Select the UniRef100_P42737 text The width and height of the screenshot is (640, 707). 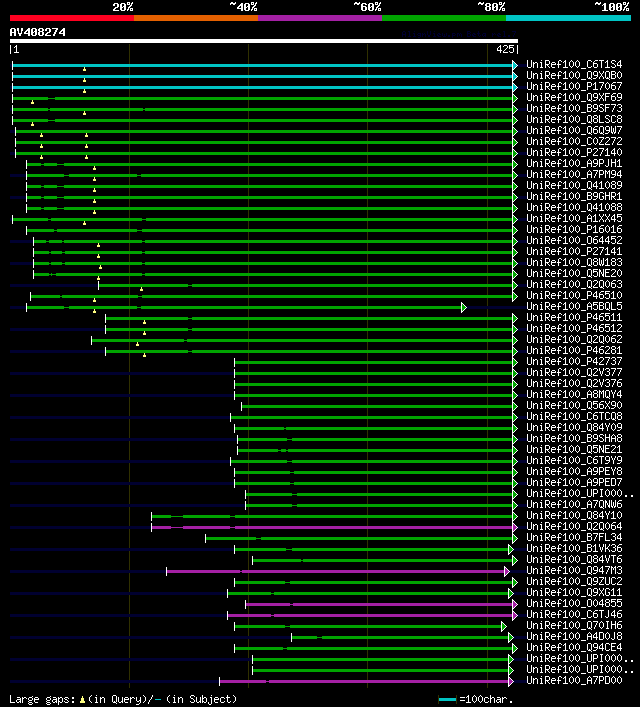pos(574,361)
